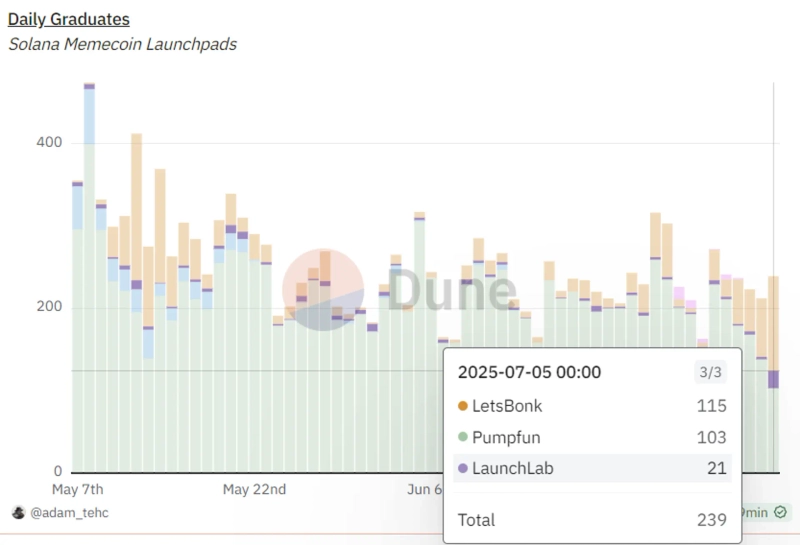The width and height of the screenshot is (800, 545).
Task: Click the 3/3 series count badge
Action: (709, 372)
